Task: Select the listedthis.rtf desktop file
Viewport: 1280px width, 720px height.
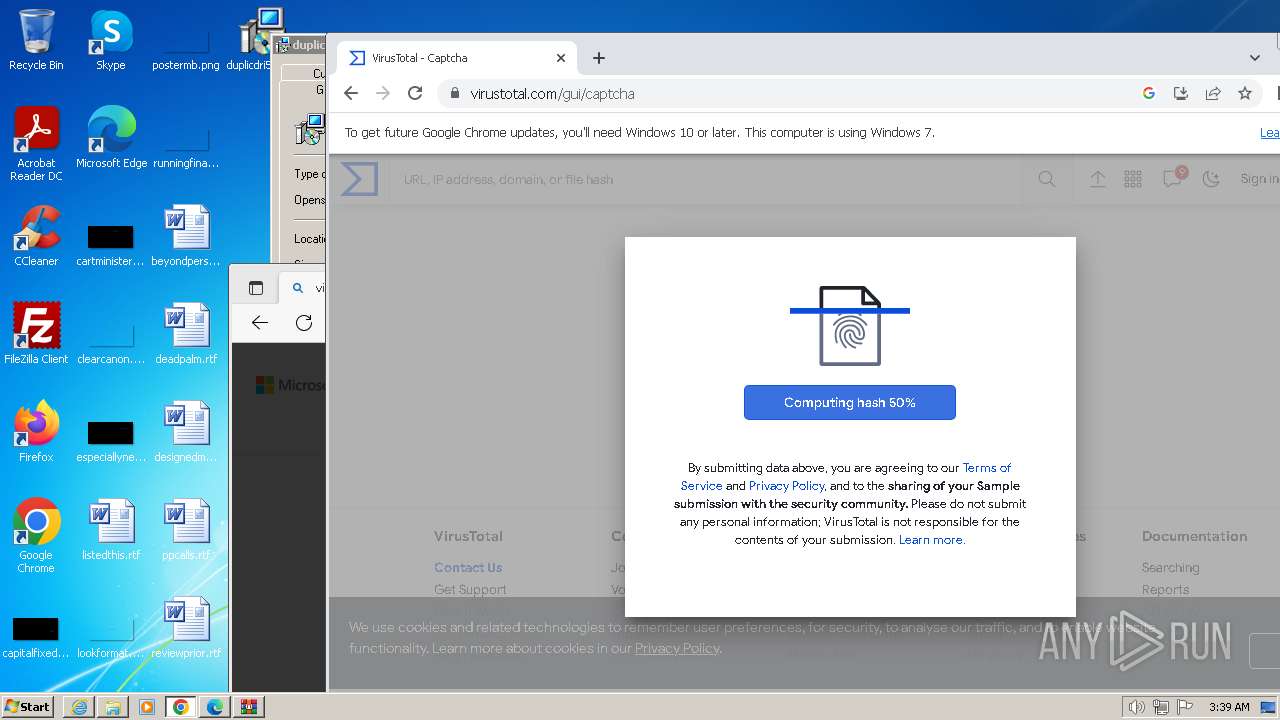Action: (x=111, y=530)
